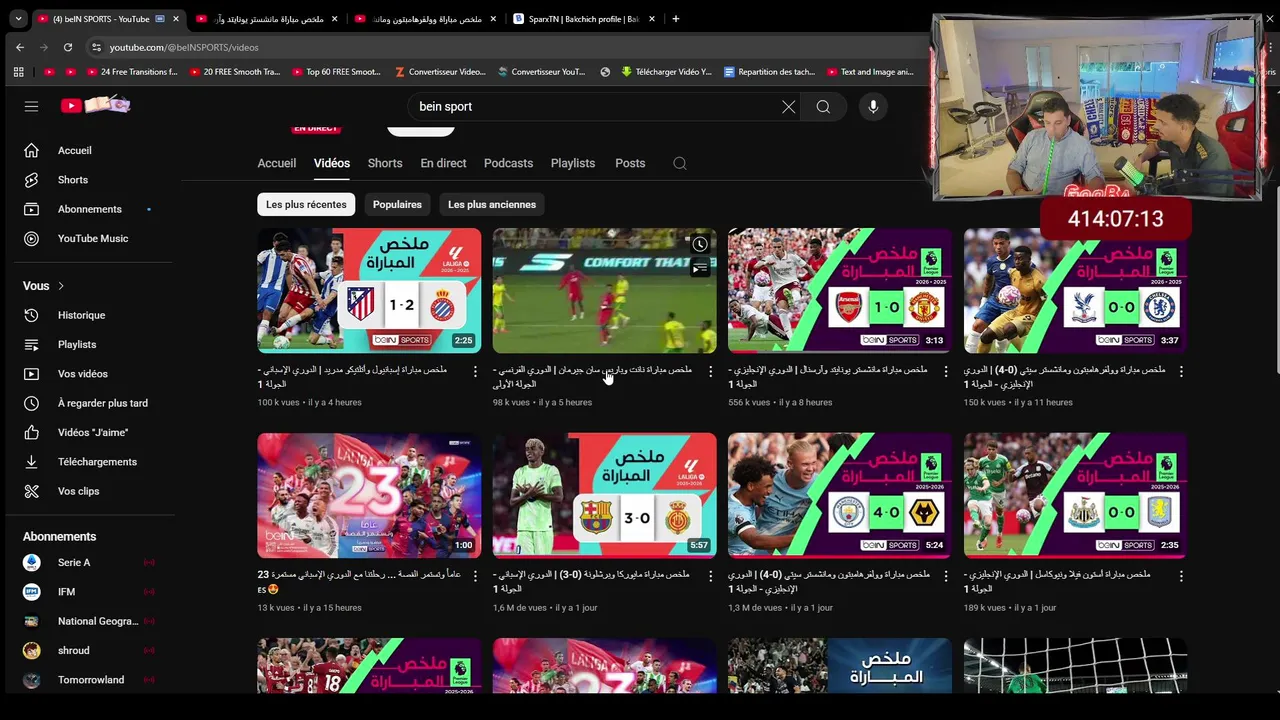Play Newcastle 0-0 Aston Villa thumbnail
1280x720 pixels.
1075,495
